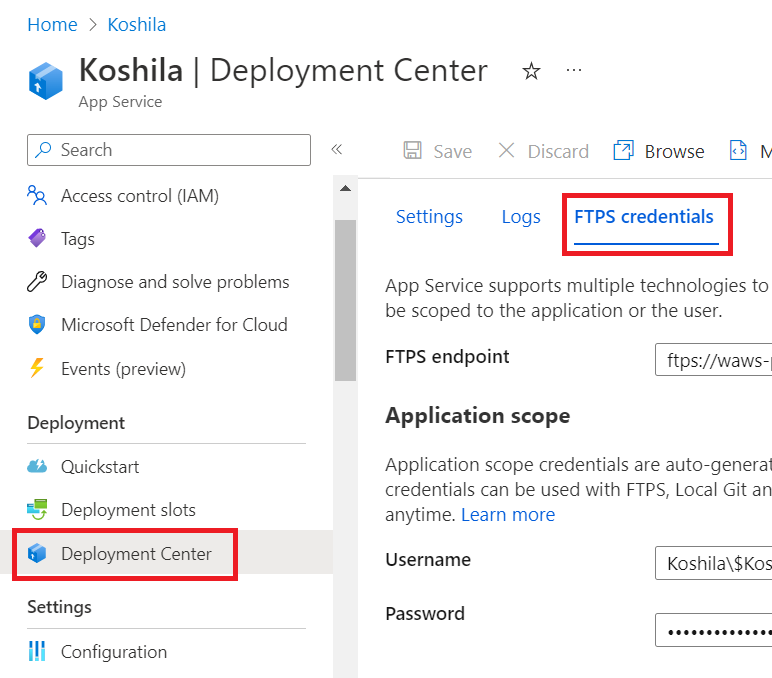Click the scrollbar up arrow in sidebar

coord(346,189)
